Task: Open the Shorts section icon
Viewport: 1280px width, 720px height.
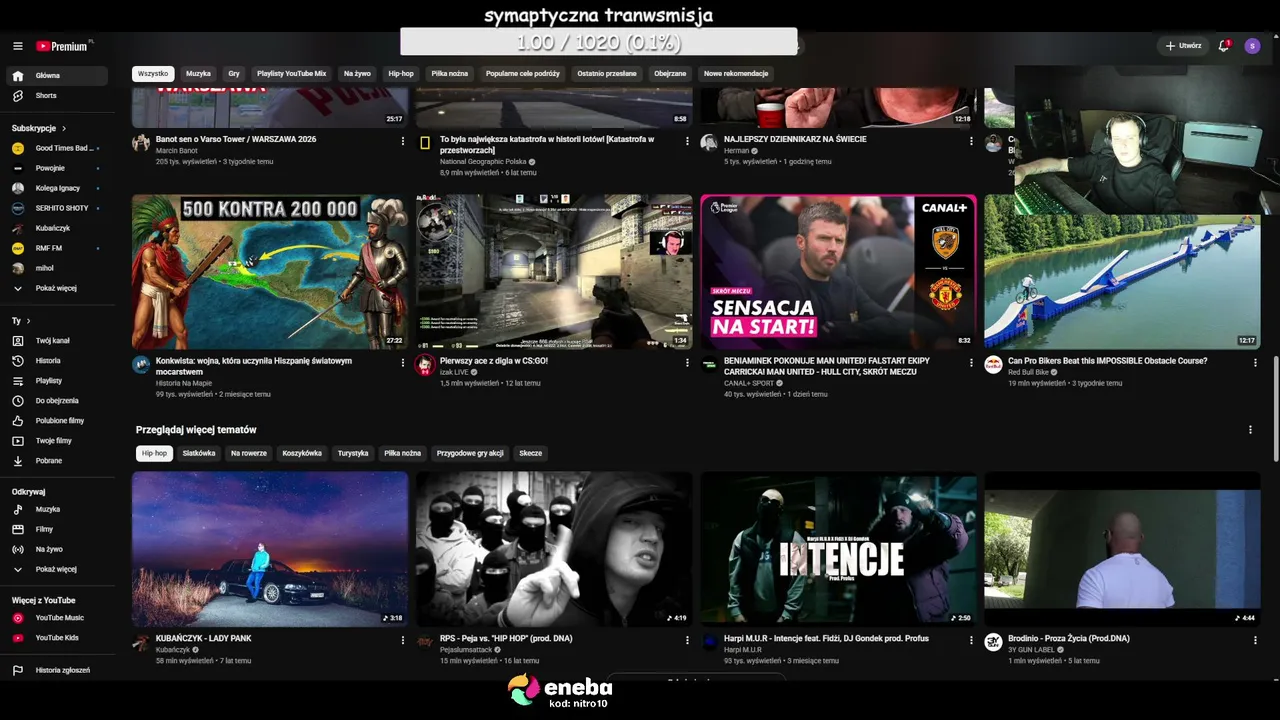Action: (18, 96)
